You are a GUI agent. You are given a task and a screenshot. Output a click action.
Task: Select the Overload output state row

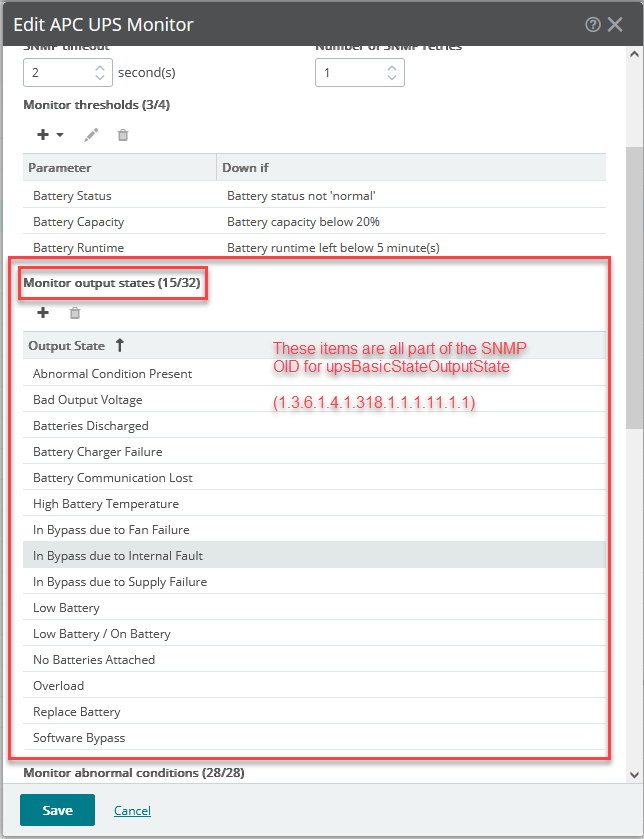[58, 686]
